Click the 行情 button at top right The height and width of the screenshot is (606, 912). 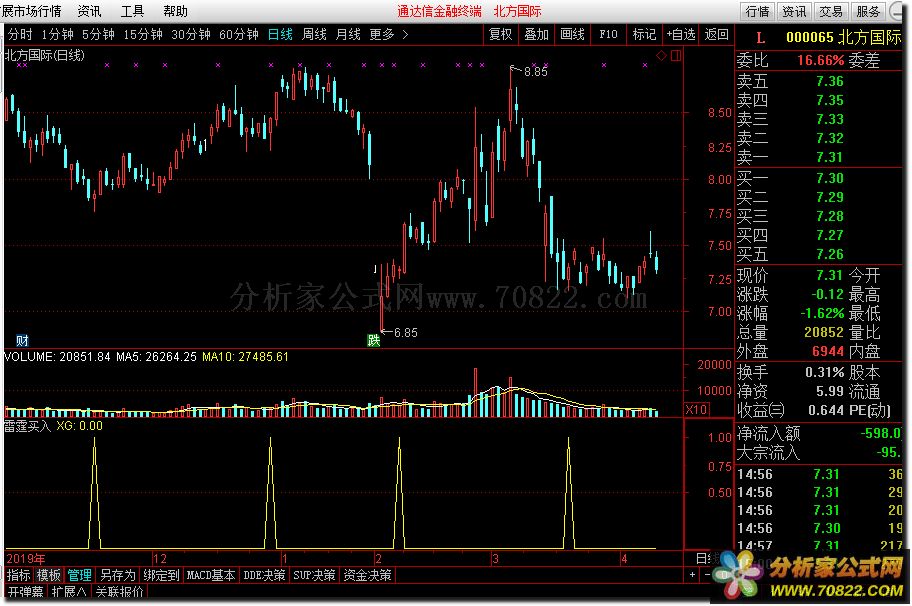coord(757,12)
